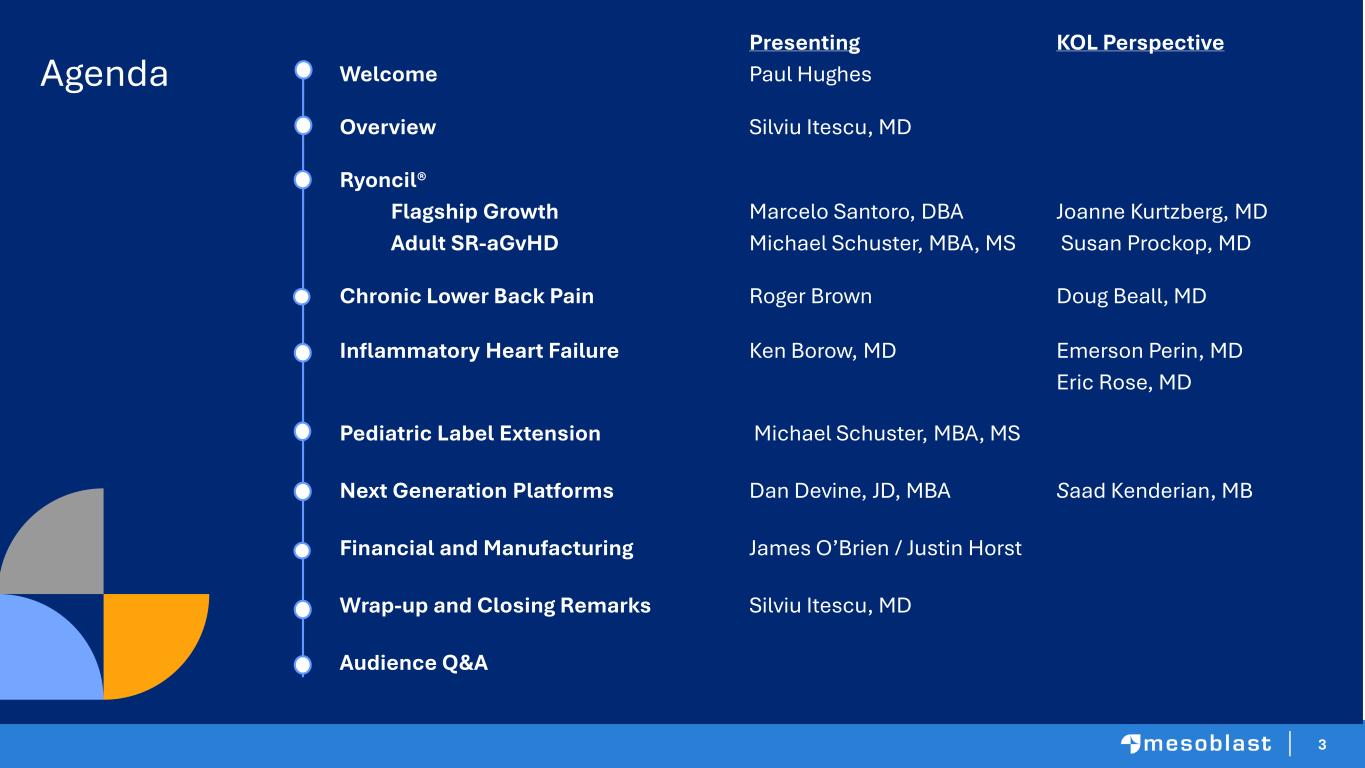This screenshot has height=768, width=1365.
Task: Click the Pediatric Label Extension agenda item
Action: pyautogui.click(x=470, y=433)
